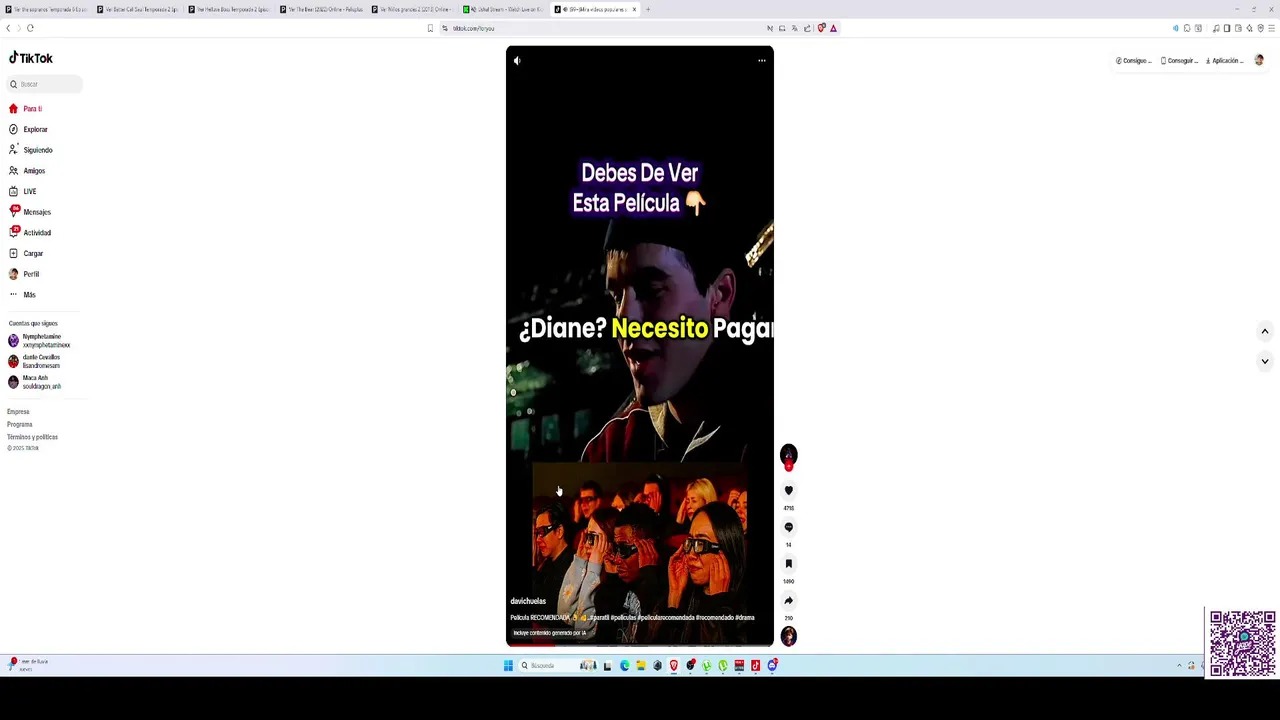Go back with the browser back arrow
1280x720 pixels.
pyautogui.click(x=9, y=28)
